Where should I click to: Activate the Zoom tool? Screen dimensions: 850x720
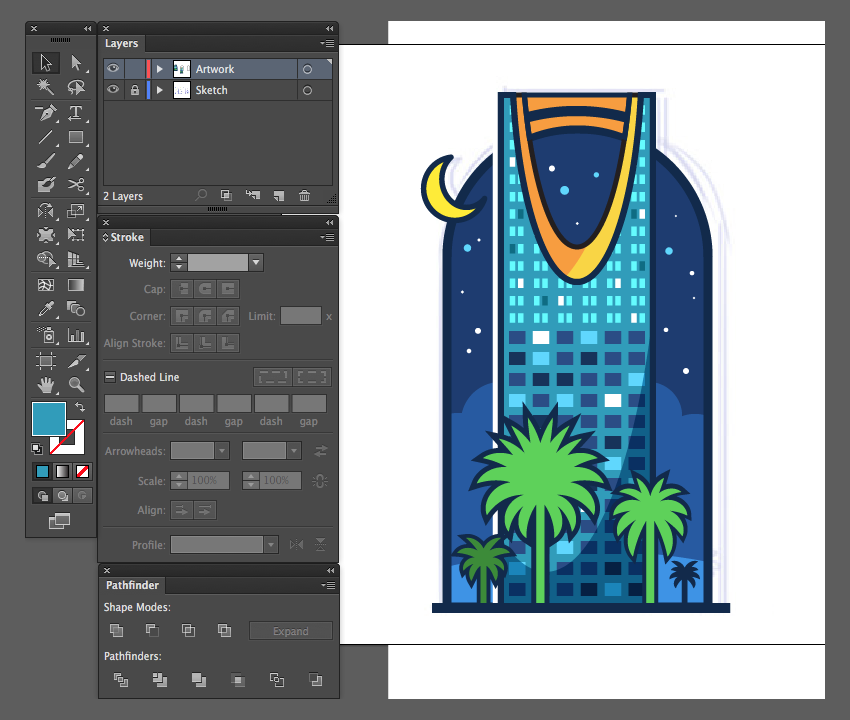coord(76,385)
